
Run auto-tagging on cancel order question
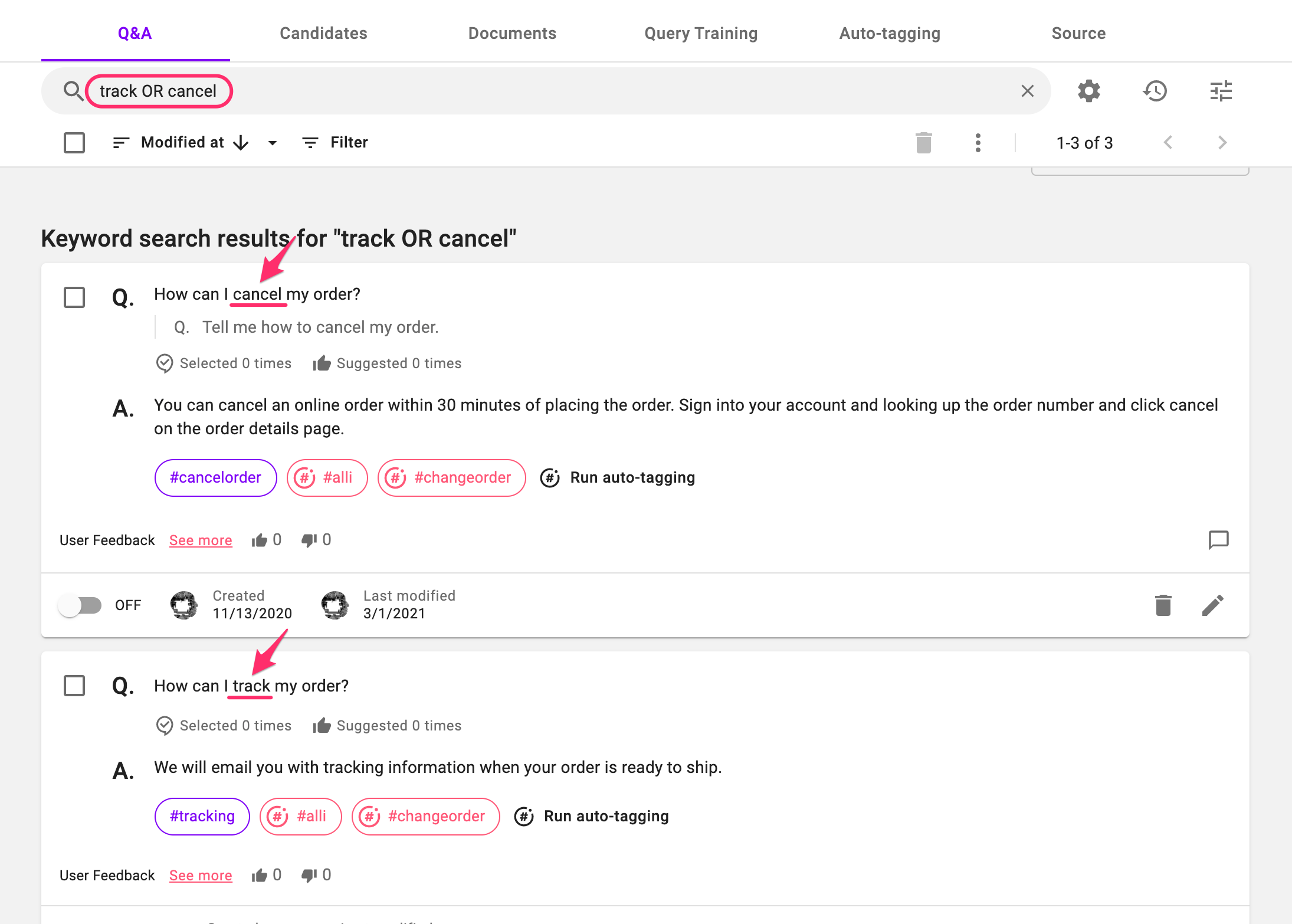coord(618,477)
